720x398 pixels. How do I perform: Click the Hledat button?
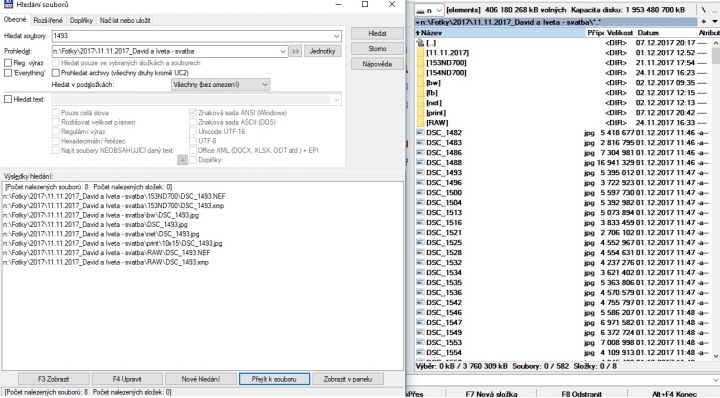(377, 34)
